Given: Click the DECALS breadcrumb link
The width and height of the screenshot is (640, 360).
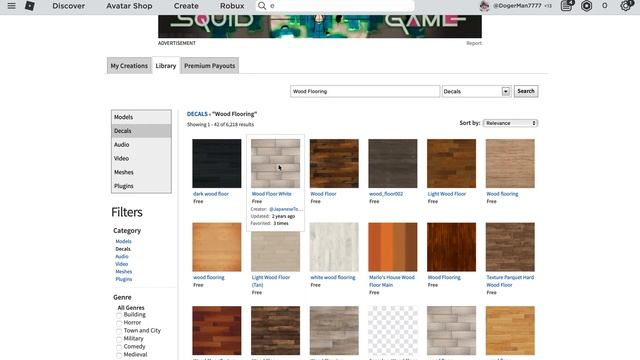Looking at the screenshot, I should (197, 114).
